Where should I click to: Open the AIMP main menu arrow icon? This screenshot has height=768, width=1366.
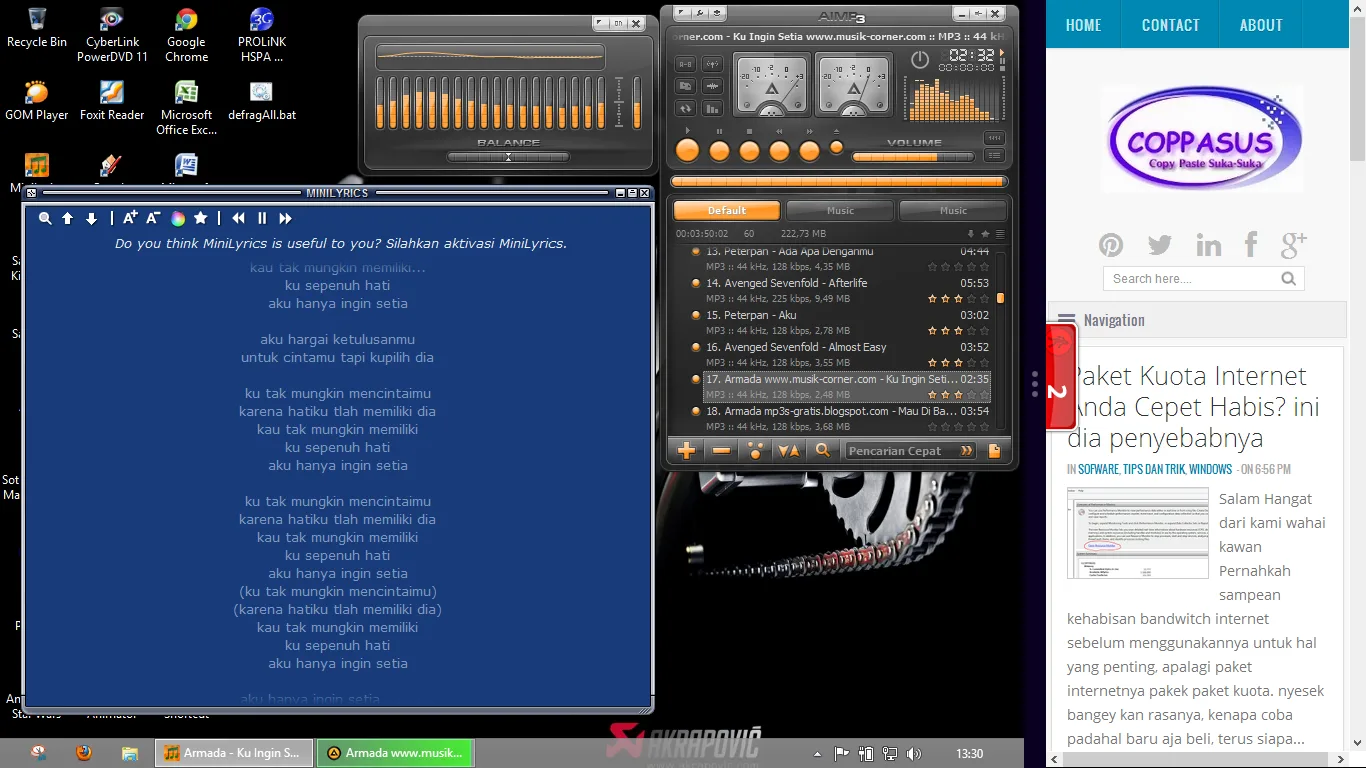(x=682, y=14)
